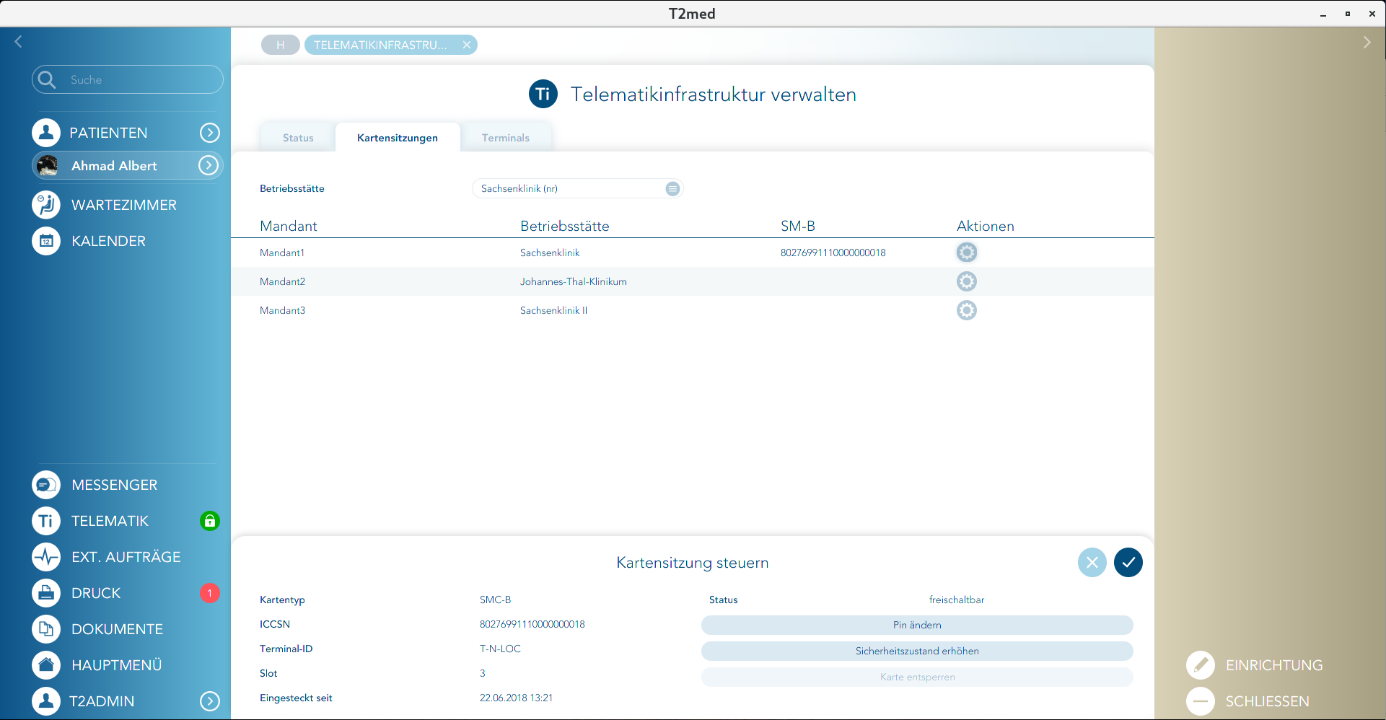Open the Messenger chat icon

46,485
